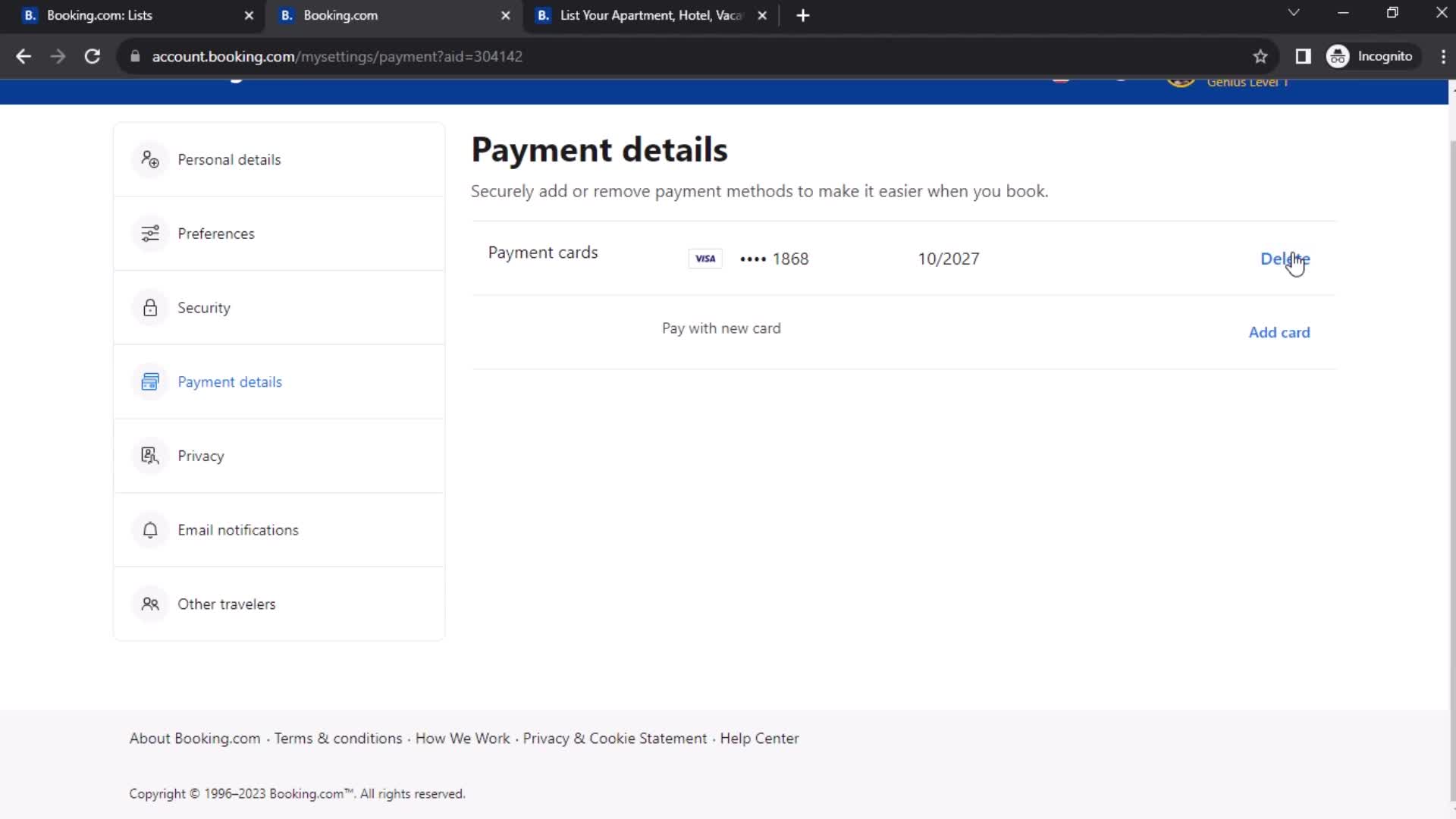Restore down the browser window
Viewport: 1456px width, 819px height.
click(x=1392, y=13)
